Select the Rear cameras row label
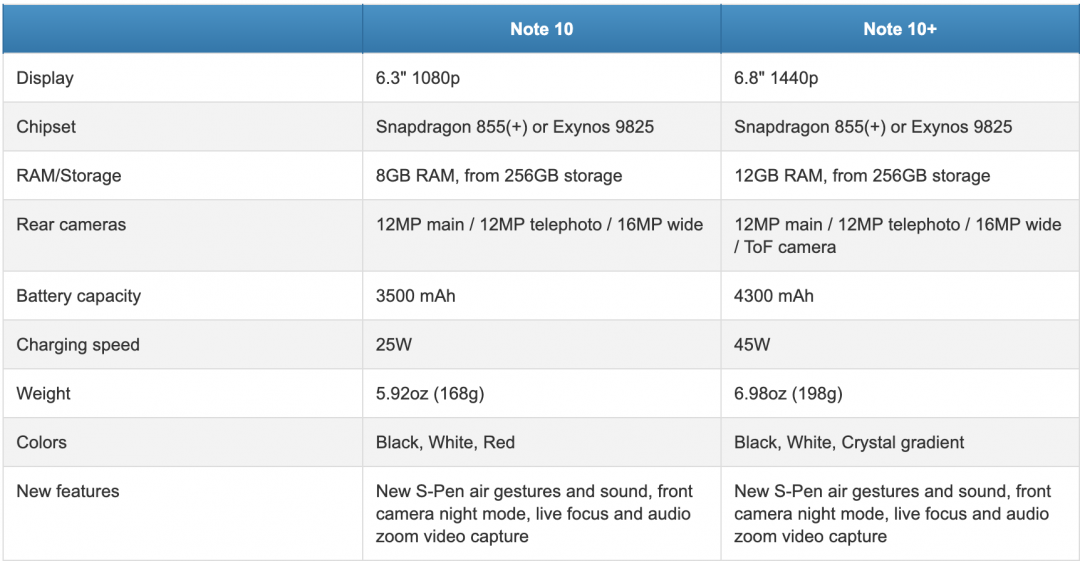The image size is (1080, 561). (71, 225)
